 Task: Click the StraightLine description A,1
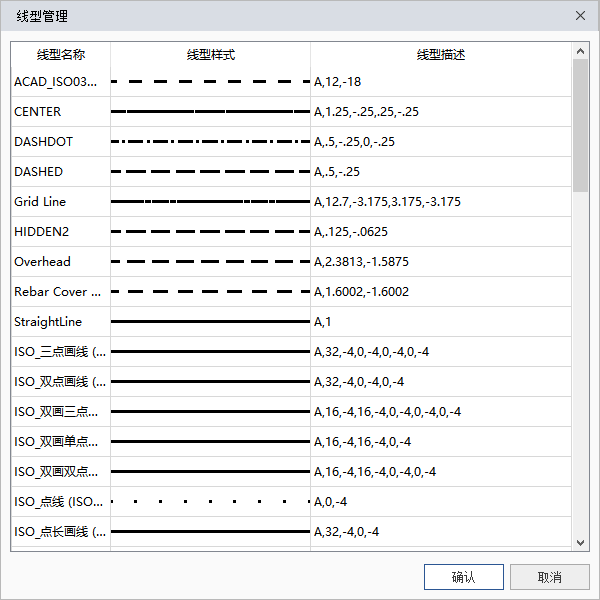coord(322,322)
